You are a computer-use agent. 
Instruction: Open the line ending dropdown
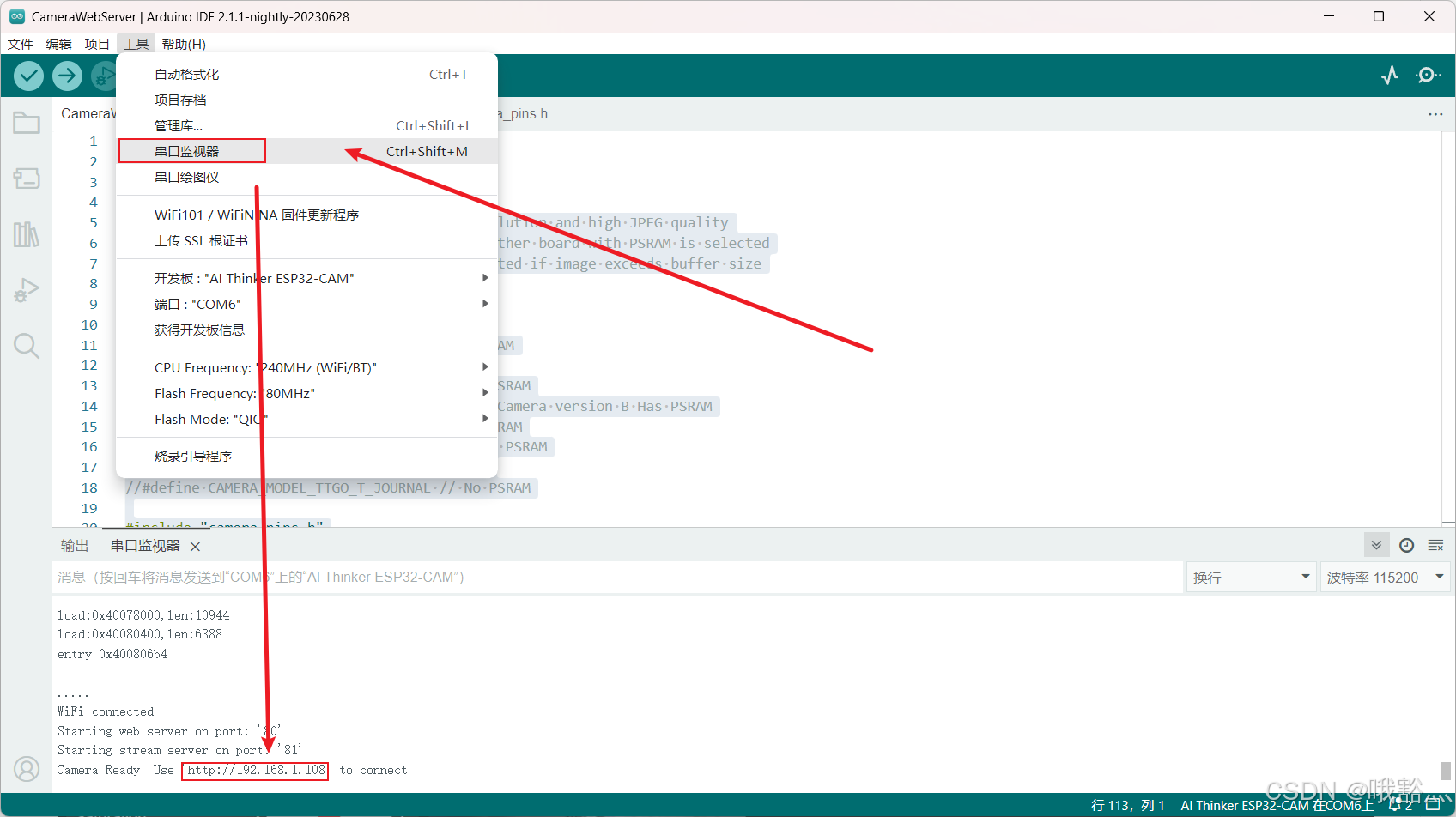pyautogui.click(x=1252, y=578)
